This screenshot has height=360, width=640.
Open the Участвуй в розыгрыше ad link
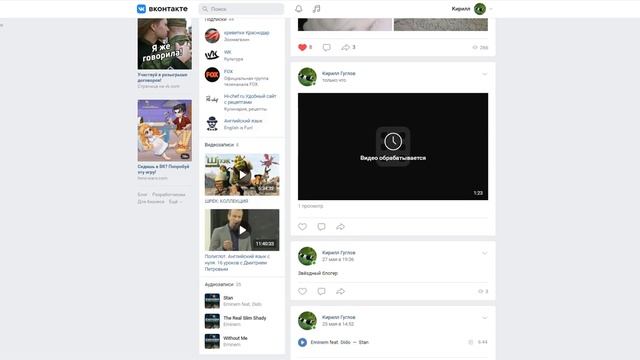pyautogui.click(x=162, y=78)
